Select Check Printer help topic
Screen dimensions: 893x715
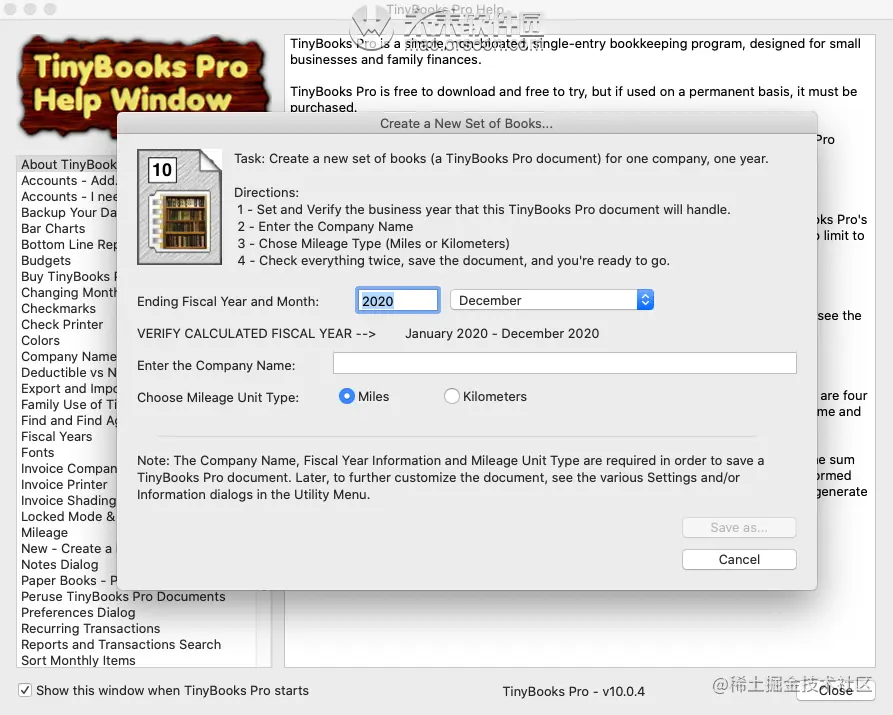(x=62, y=324)
